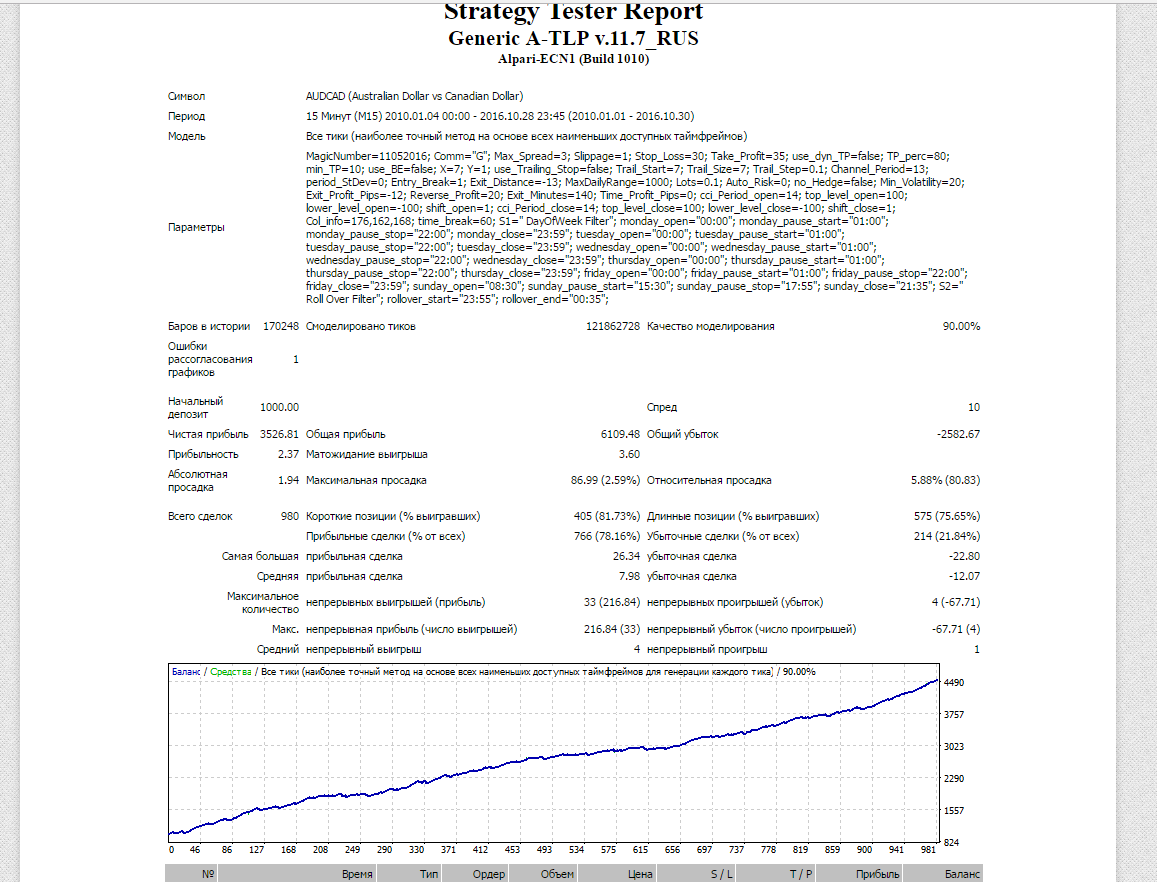Click the Средства legend label on the chart
This screenshot has width=1157, height=882.
[231, 672]
